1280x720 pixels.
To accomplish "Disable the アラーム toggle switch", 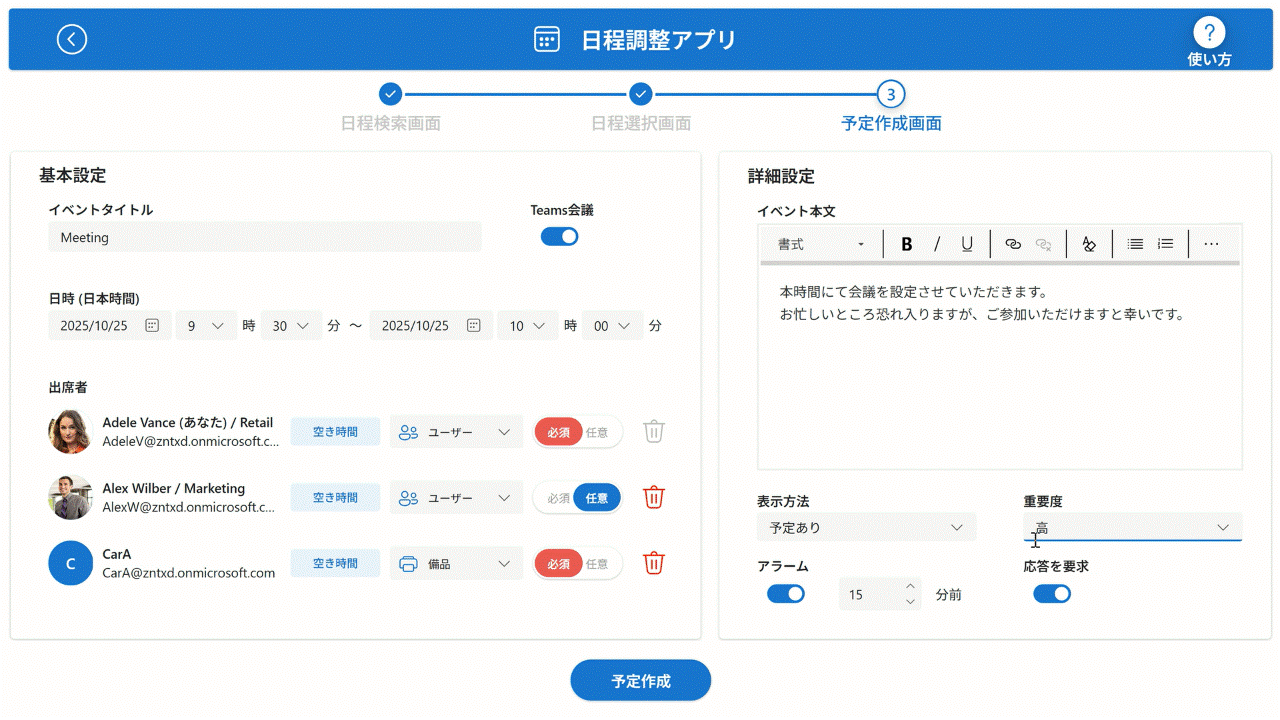I will coord(785,594).
